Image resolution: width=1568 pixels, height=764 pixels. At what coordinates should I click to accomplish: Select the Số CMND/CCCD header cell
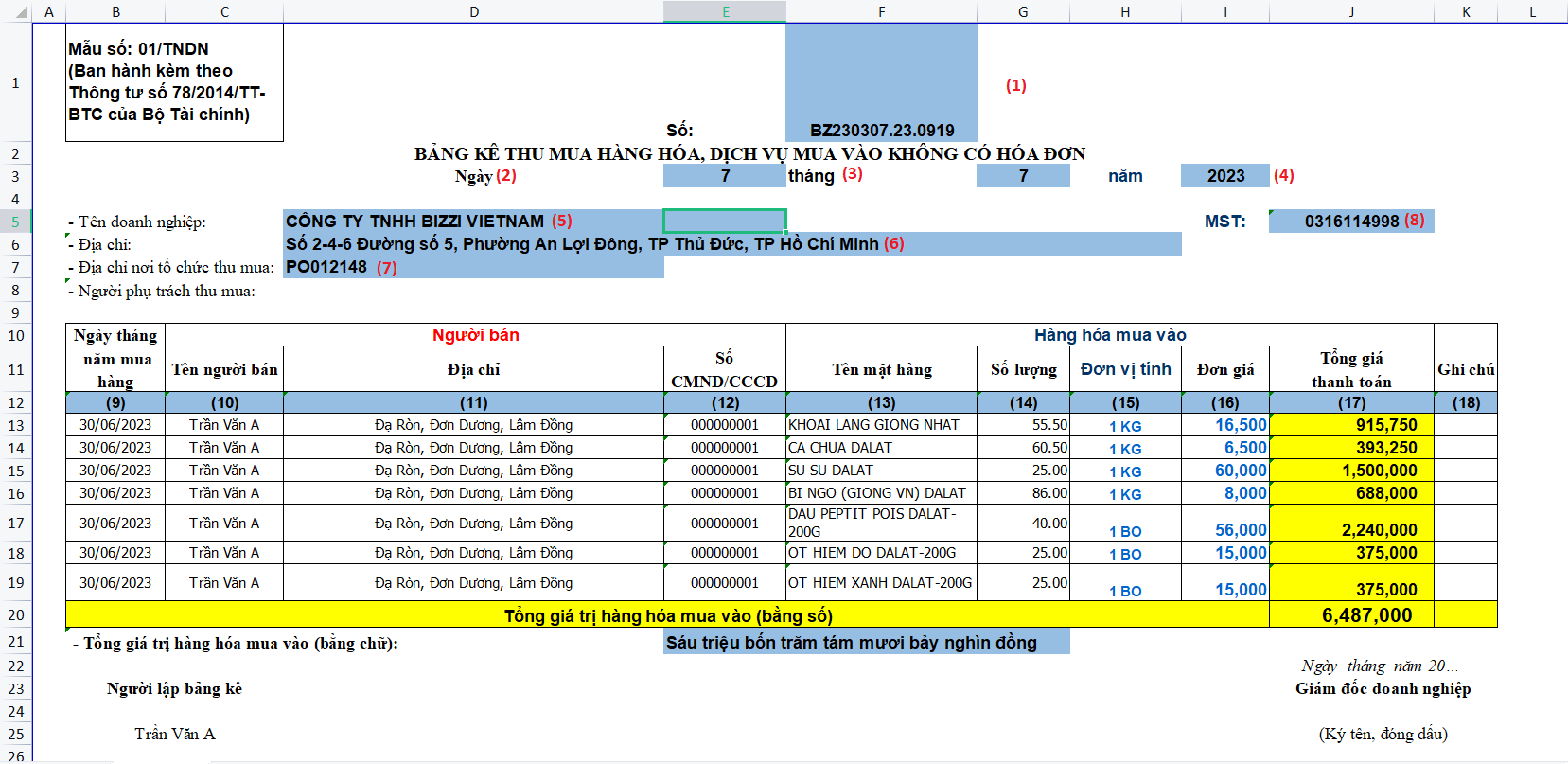725,369
